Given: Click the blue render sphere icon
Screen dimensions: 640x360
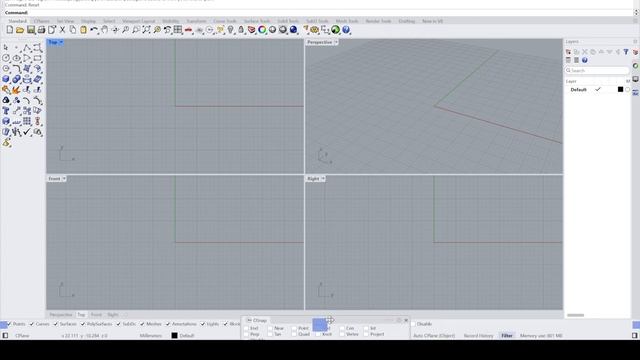Looking at the screenshot, I should 293,30.
